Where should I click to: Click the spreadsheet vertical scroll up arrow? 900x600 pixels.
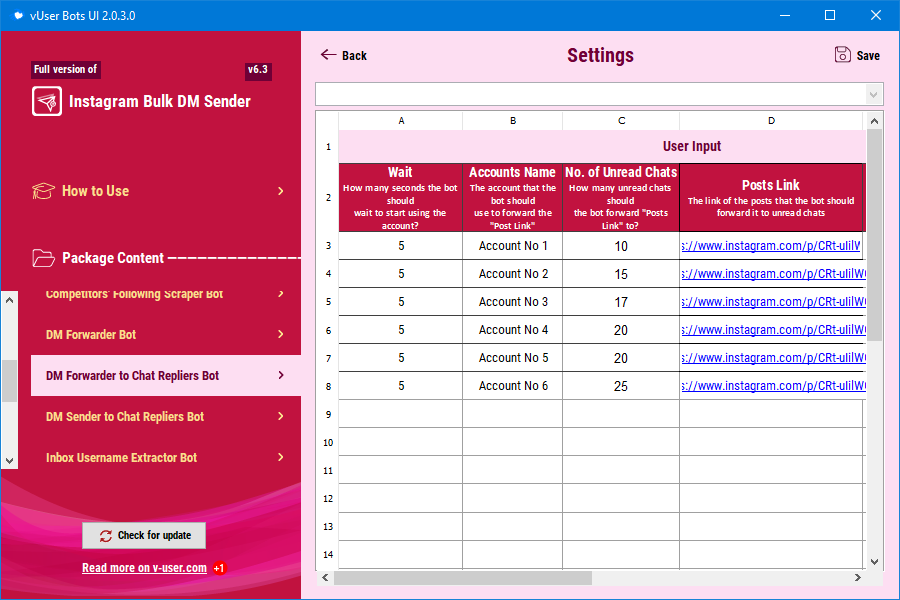(x=874, y=121)
